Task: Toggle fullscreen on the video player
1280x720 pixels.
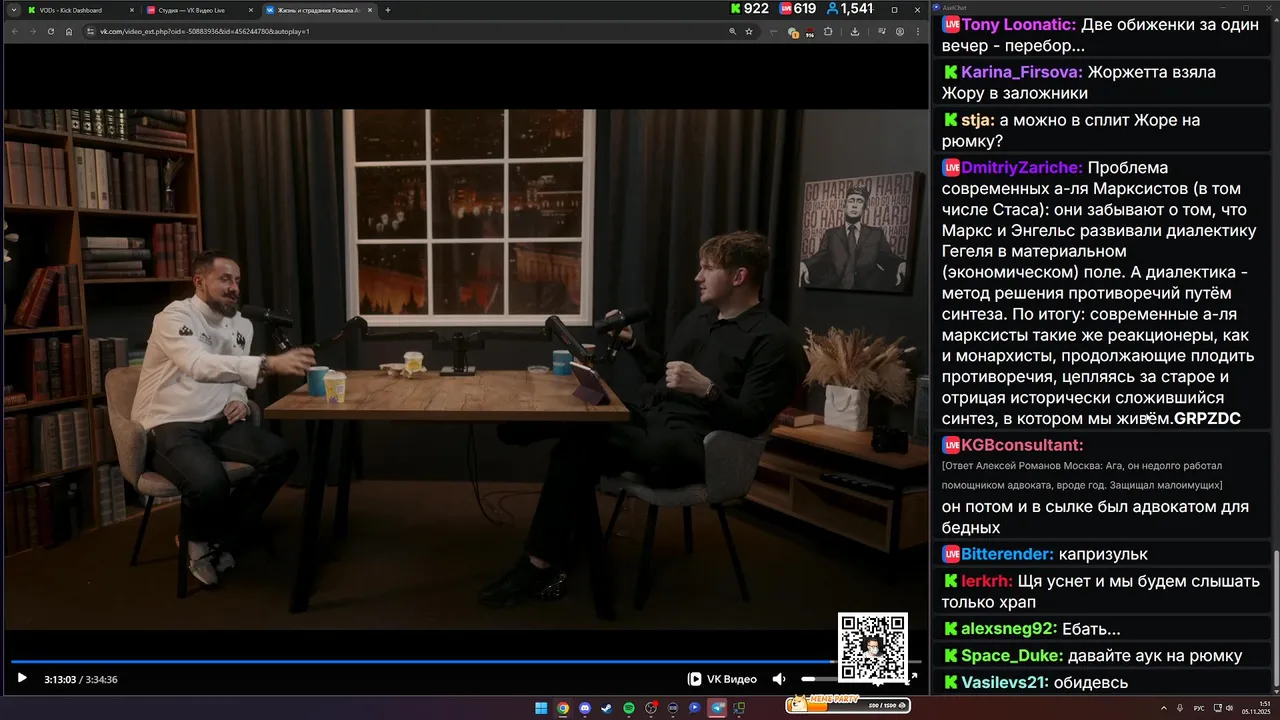Action: point(912,678)
